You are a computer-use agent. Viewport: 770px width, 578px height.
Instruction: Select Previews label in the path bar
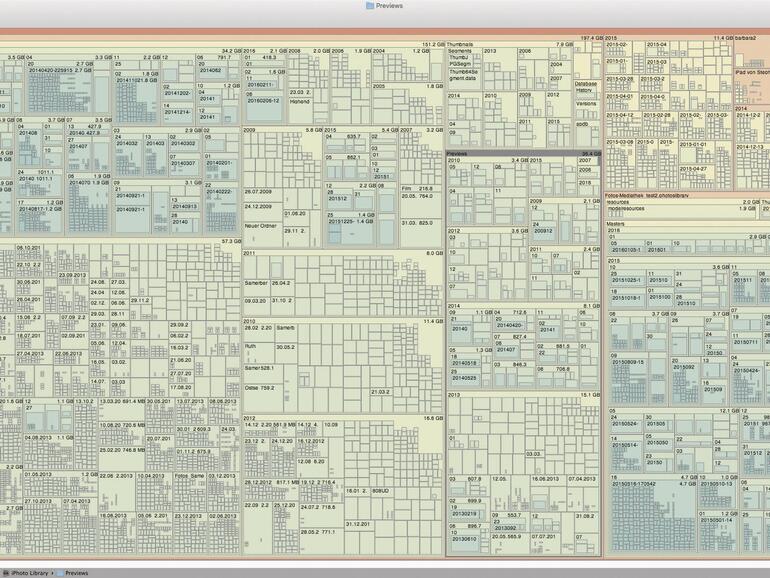pyautogui.click(x=77, y=573)
